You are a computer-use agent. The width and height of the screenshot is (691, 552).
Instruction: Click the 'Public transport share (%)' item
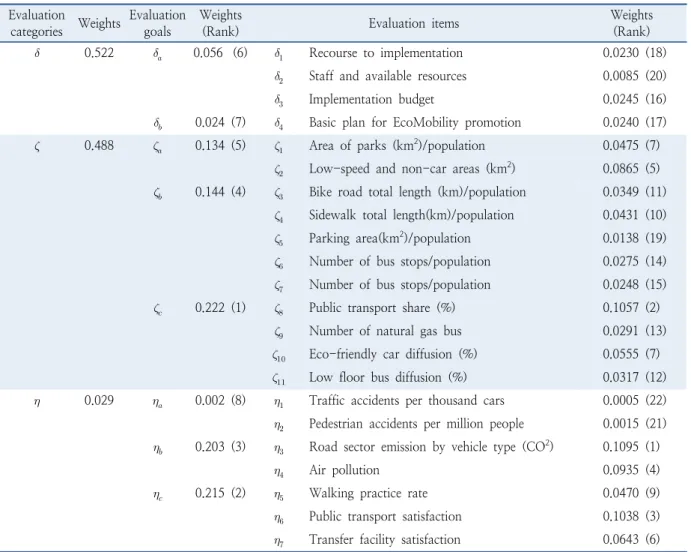point(382,307)
